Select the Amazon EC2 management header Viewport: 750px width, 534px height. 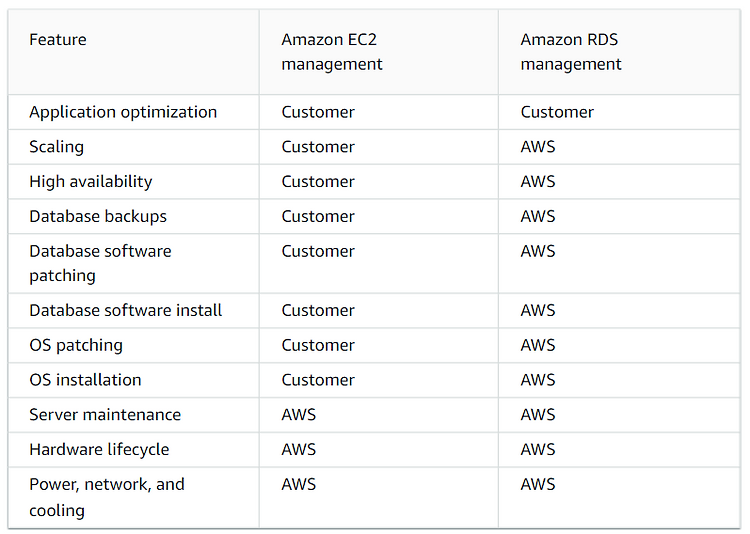[331, 52]
